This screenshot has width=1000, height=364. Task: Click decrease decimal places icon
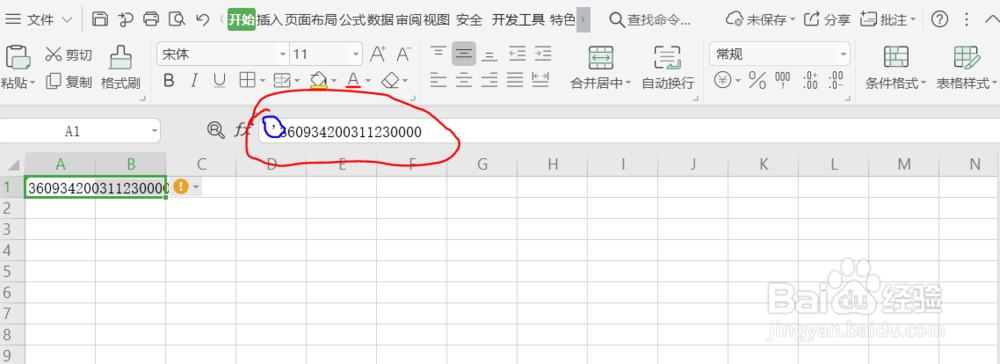(x=835, y=80)
